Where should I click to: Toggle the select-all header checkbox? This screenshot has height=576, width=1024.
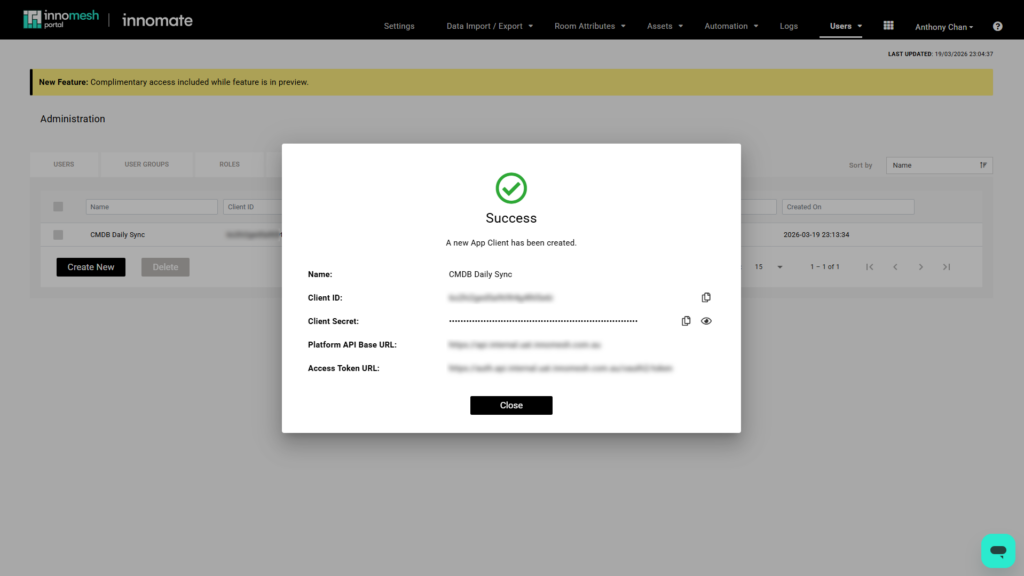pos(58,207)
